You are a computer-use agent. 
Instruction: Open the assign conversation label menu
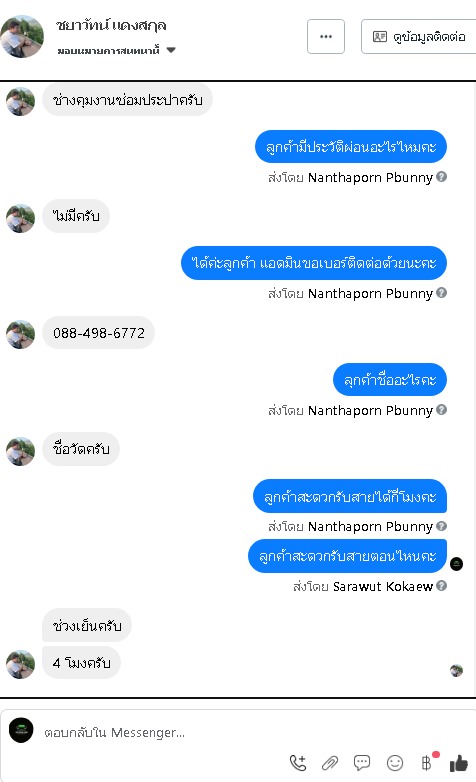[x=108, y=50]
